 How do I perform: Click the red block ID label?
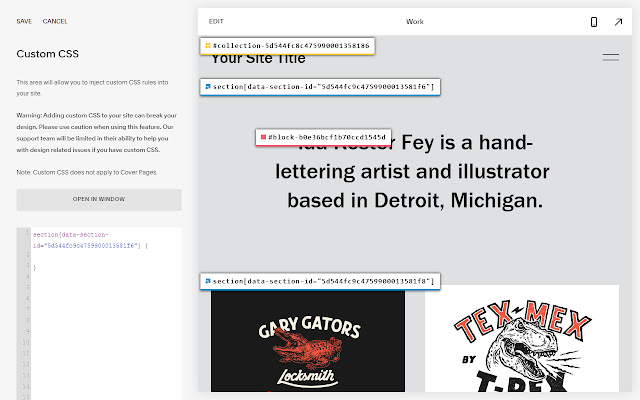[x=323, y=137]
